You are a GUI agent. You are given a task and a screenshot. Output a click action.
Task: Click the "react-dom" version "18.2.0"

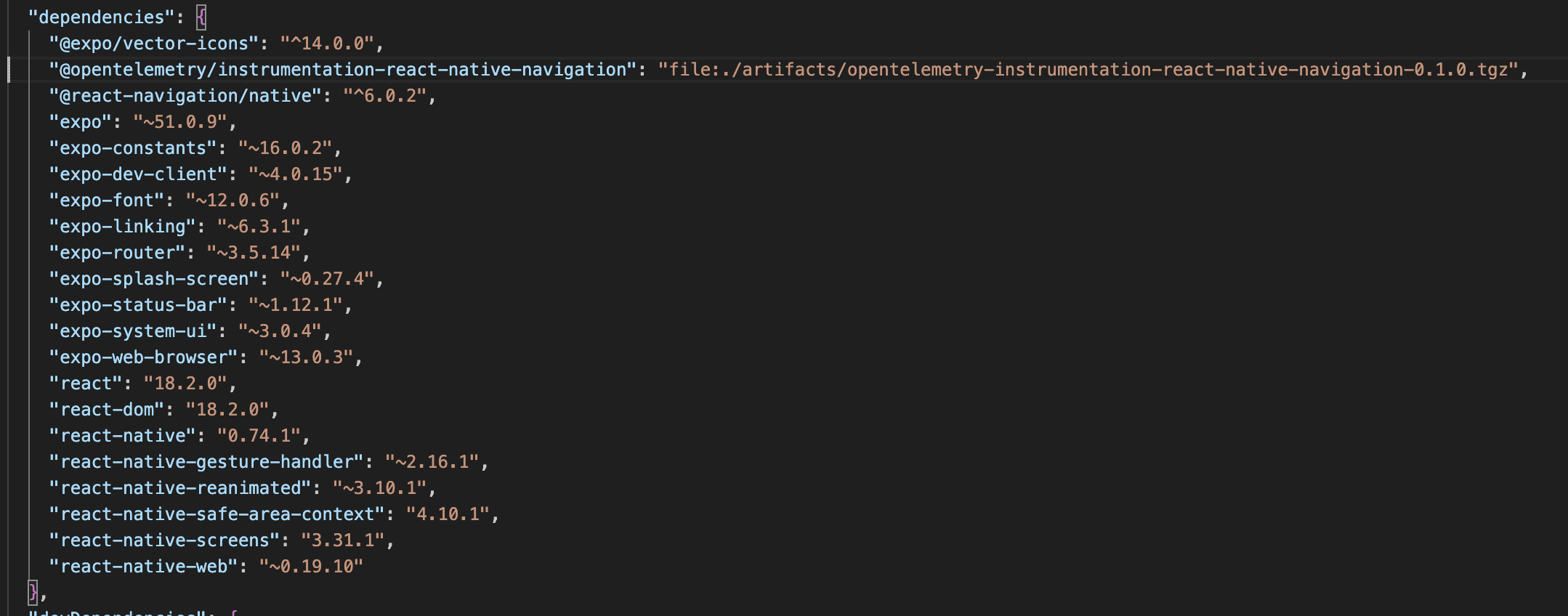pyautogui.click(x=227, y=410)
